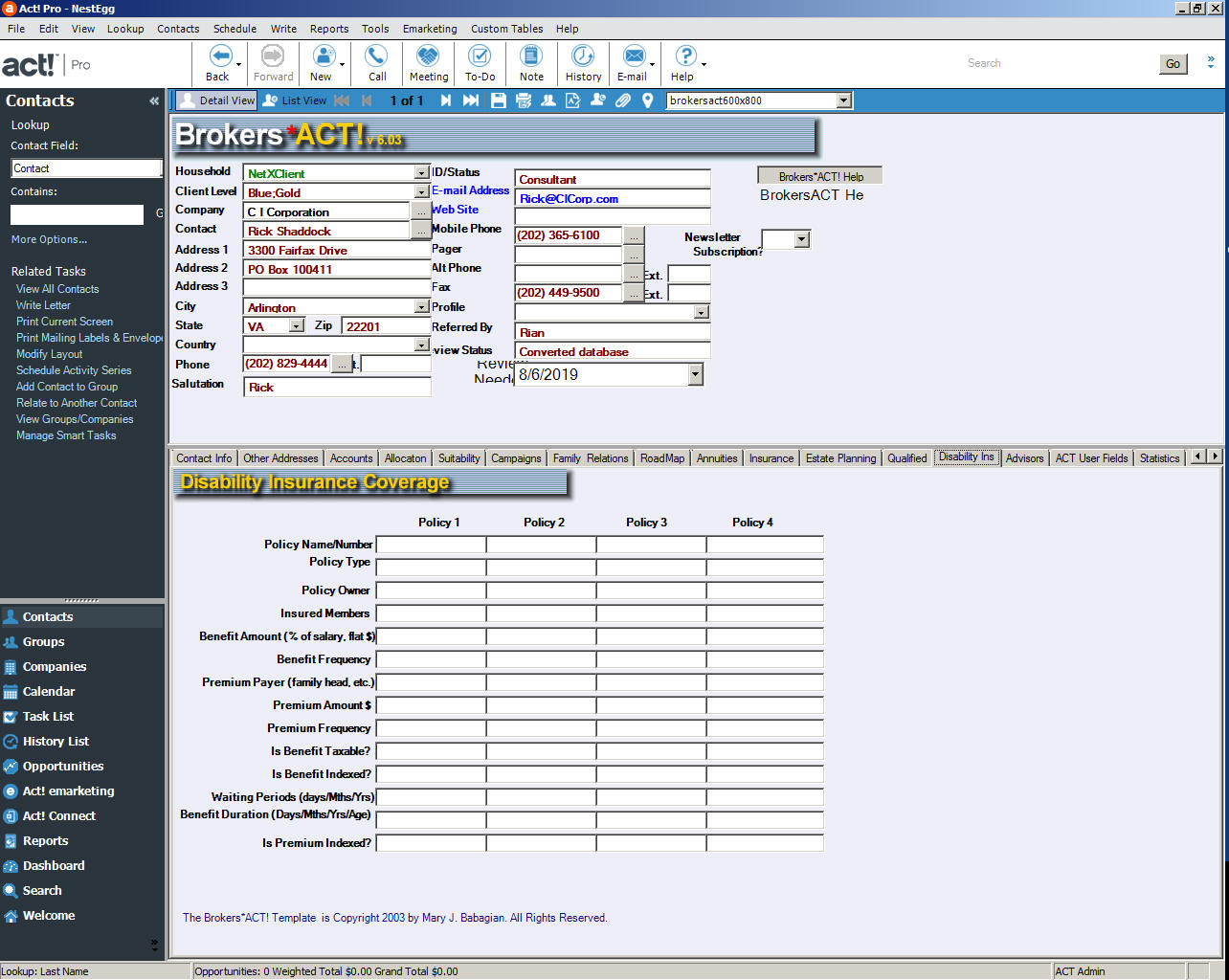The image size is (1229, 980).
Task: Click Manage Smart Tasks link
Action: [x=66, y=435]
